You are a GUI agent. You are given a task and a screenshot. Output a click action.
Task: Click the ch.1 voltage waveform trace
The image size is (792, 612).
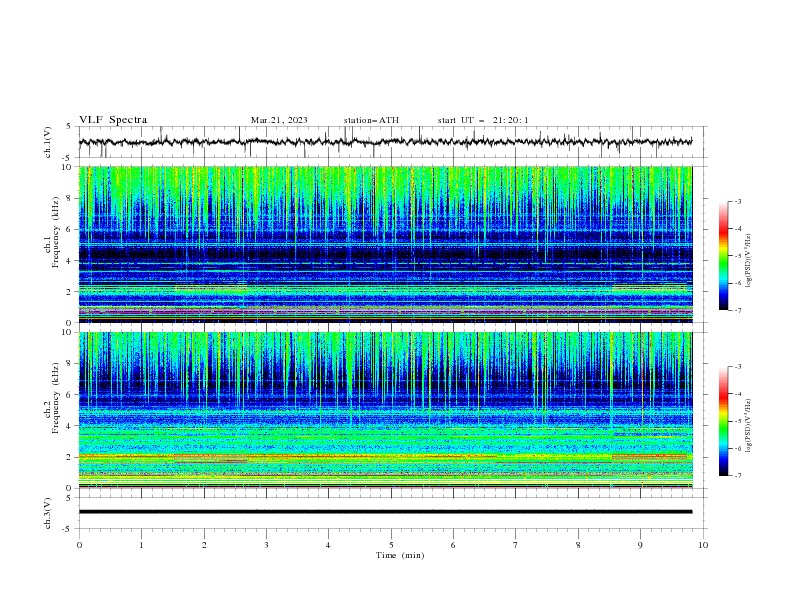tap(385, 142)
